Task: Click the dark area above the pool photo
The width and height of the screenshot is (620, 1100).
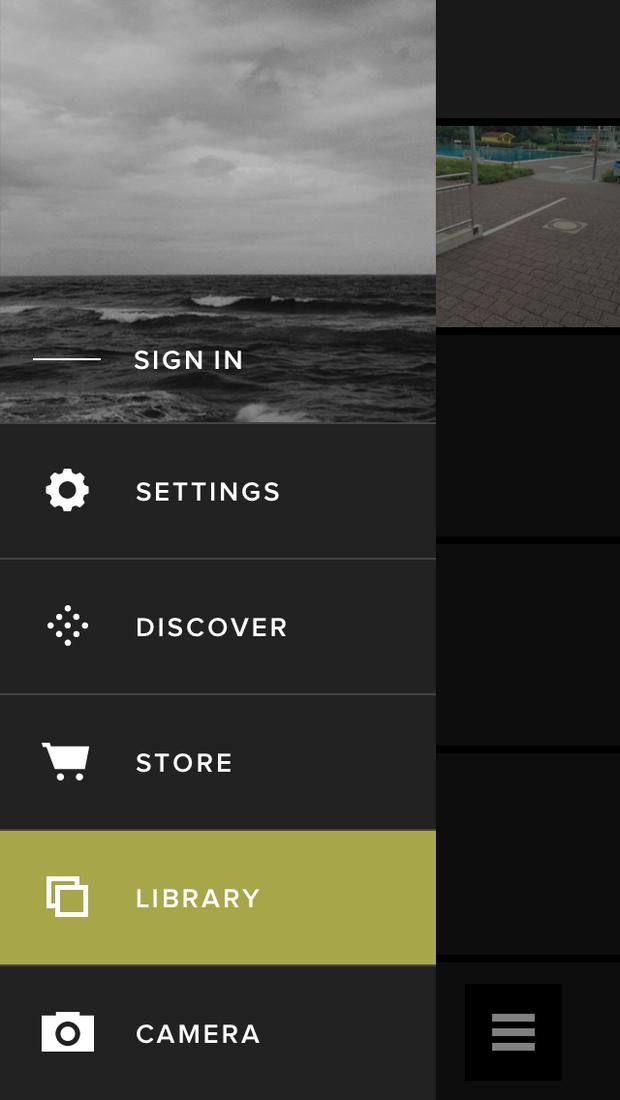Action: 528,59
